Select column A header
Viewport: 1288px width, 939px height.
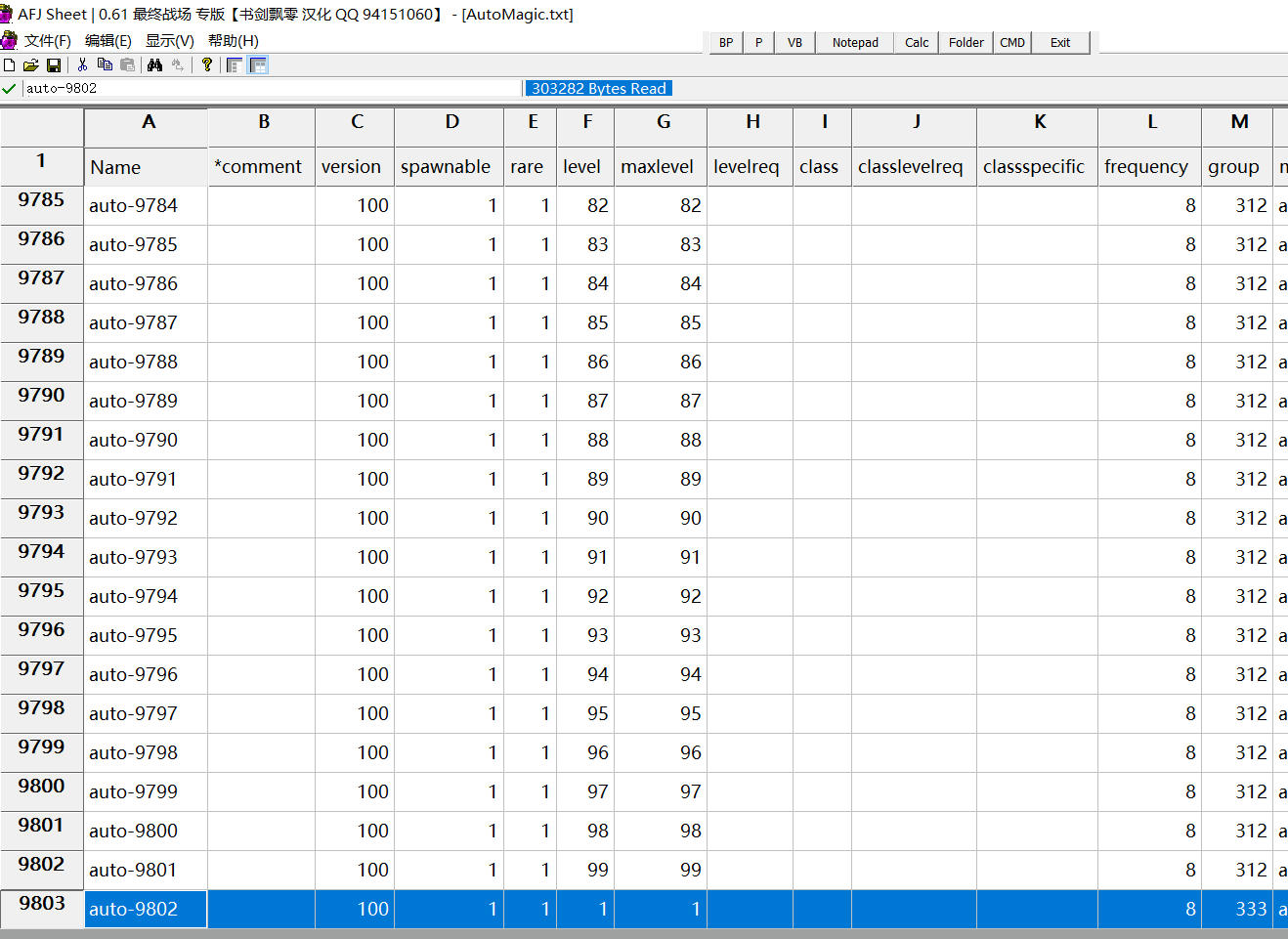coord(147,127)
